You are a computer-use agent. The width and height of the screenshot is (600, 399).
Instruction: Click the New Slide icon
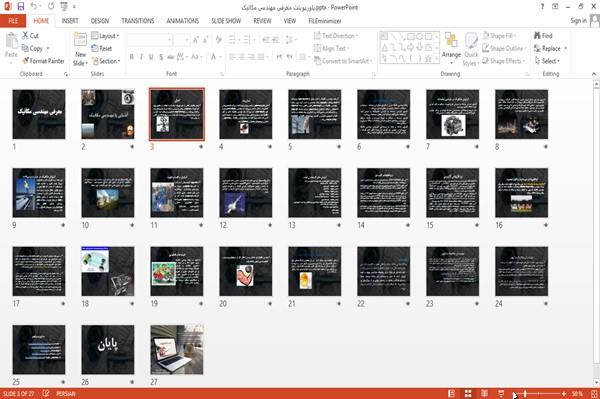80,40
